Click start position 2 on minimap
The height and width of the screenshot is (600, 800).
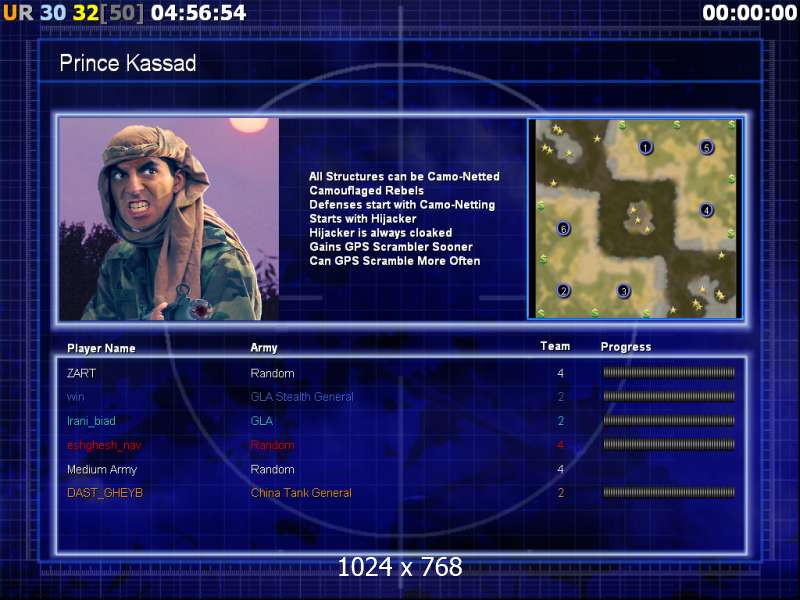(563, 291)
